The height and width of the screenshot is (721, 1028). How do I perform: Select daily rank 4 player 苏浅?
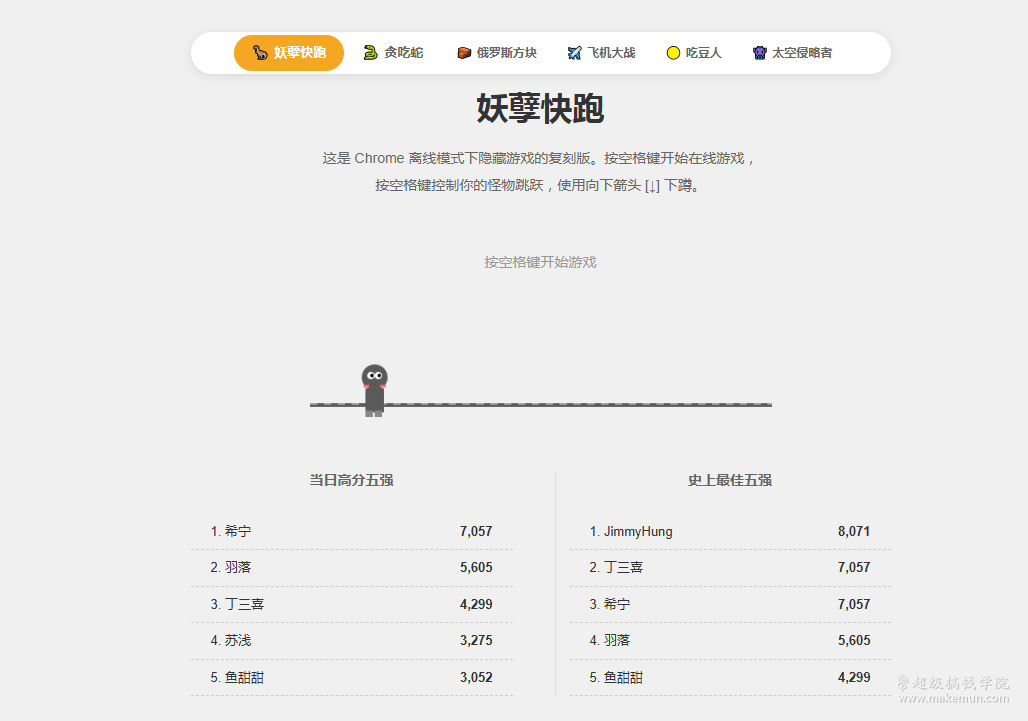pyautogui.click(x=351, y=640)
